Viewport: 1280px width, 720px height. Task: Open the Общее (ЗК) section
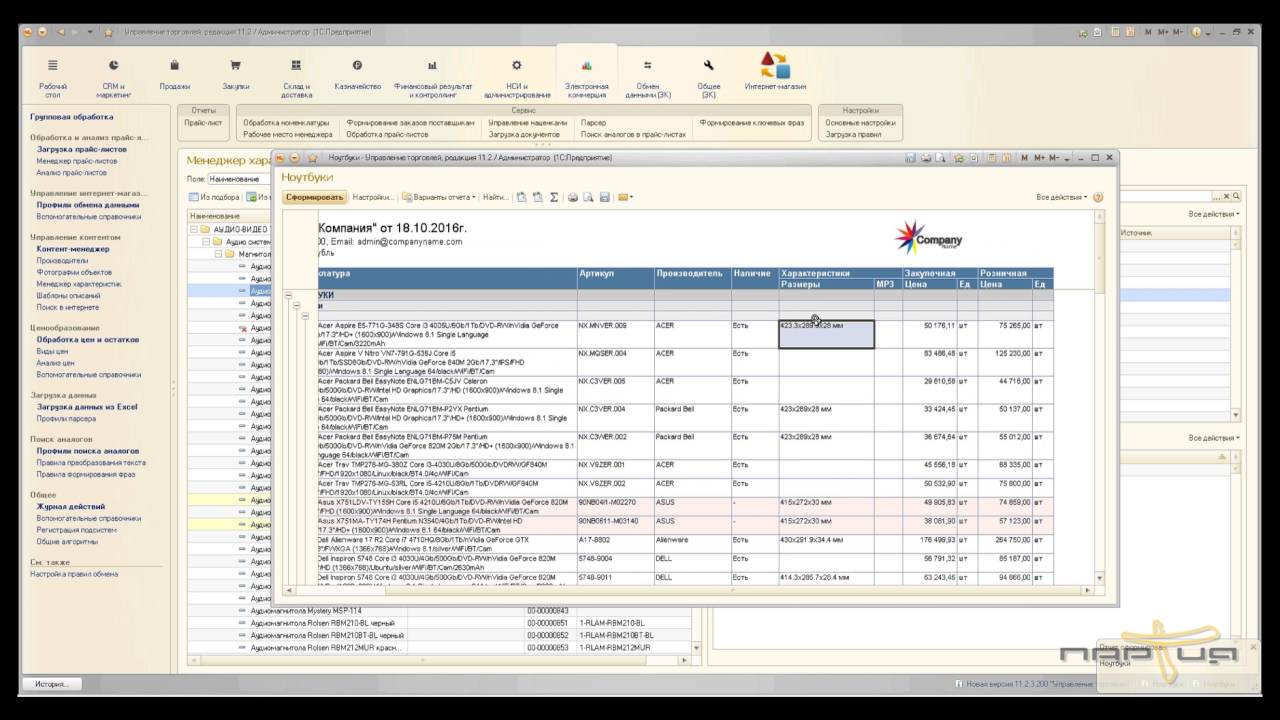[x=708, y=76]
